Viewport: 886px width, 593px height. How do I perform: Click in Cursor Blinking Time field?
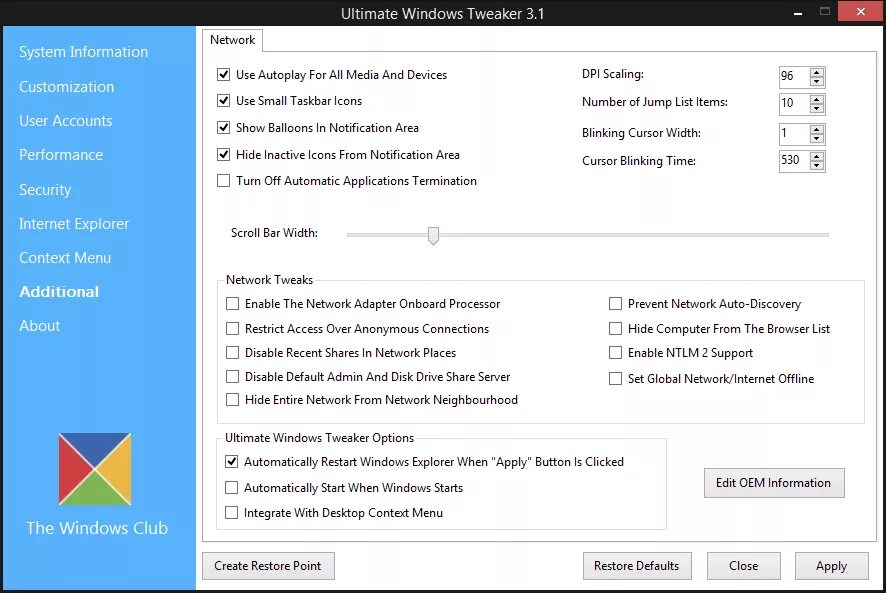[x=794, y=161]
